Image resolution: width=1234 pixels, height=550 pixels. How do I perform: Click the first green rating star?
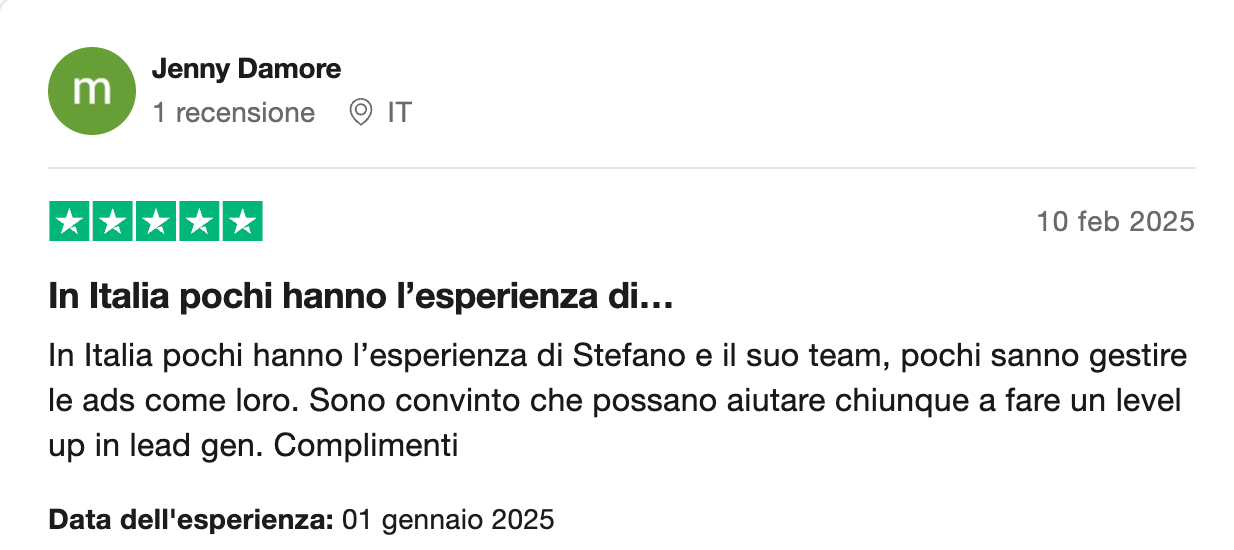coord(70,222)
